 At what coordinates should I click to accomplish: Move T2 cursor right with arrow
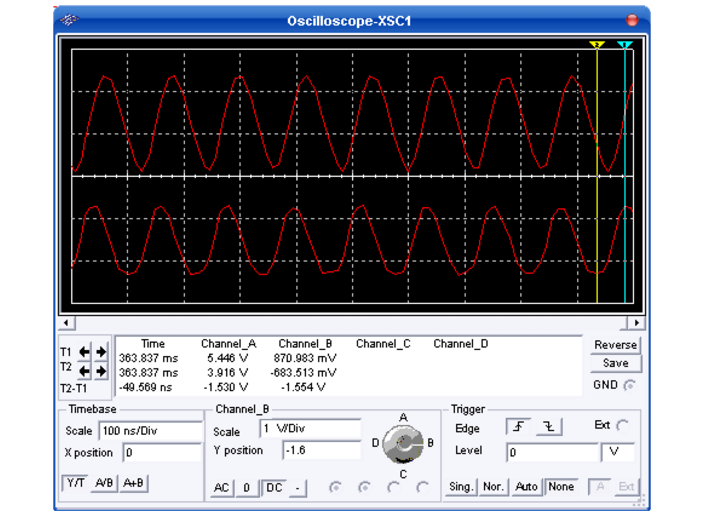pyautogui.click(x=101, y=371)
